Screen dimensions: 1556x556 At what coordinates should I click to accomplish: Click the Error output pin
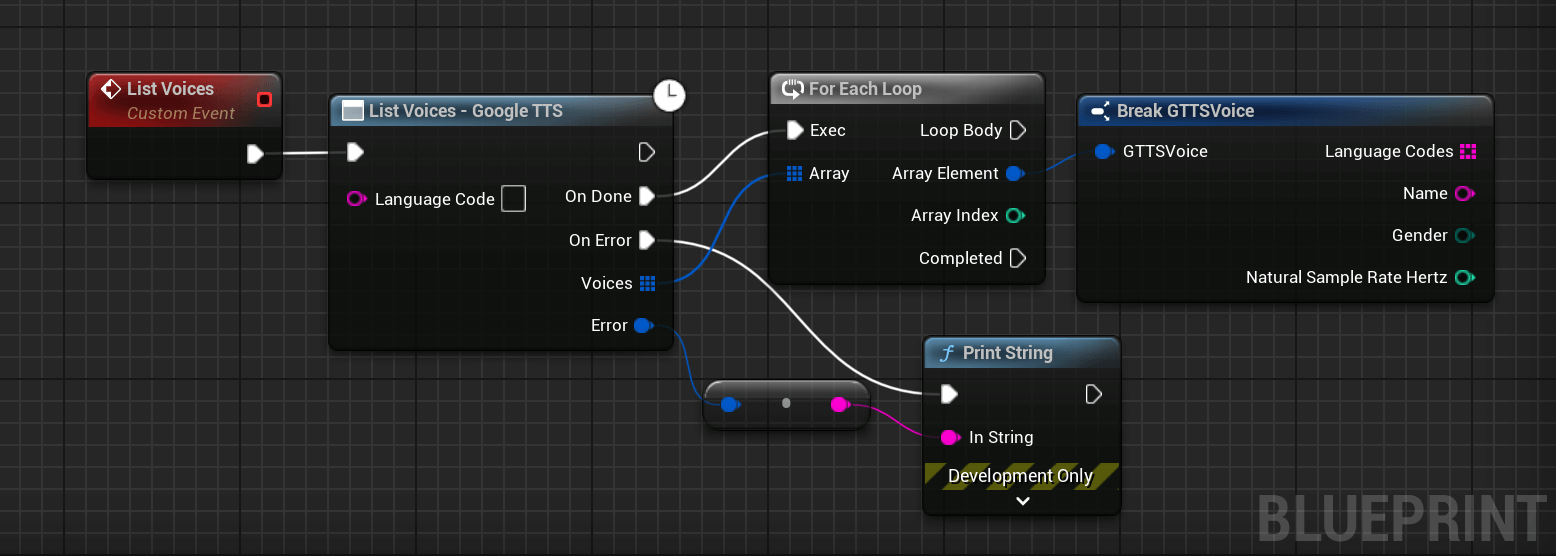point(644,325)
